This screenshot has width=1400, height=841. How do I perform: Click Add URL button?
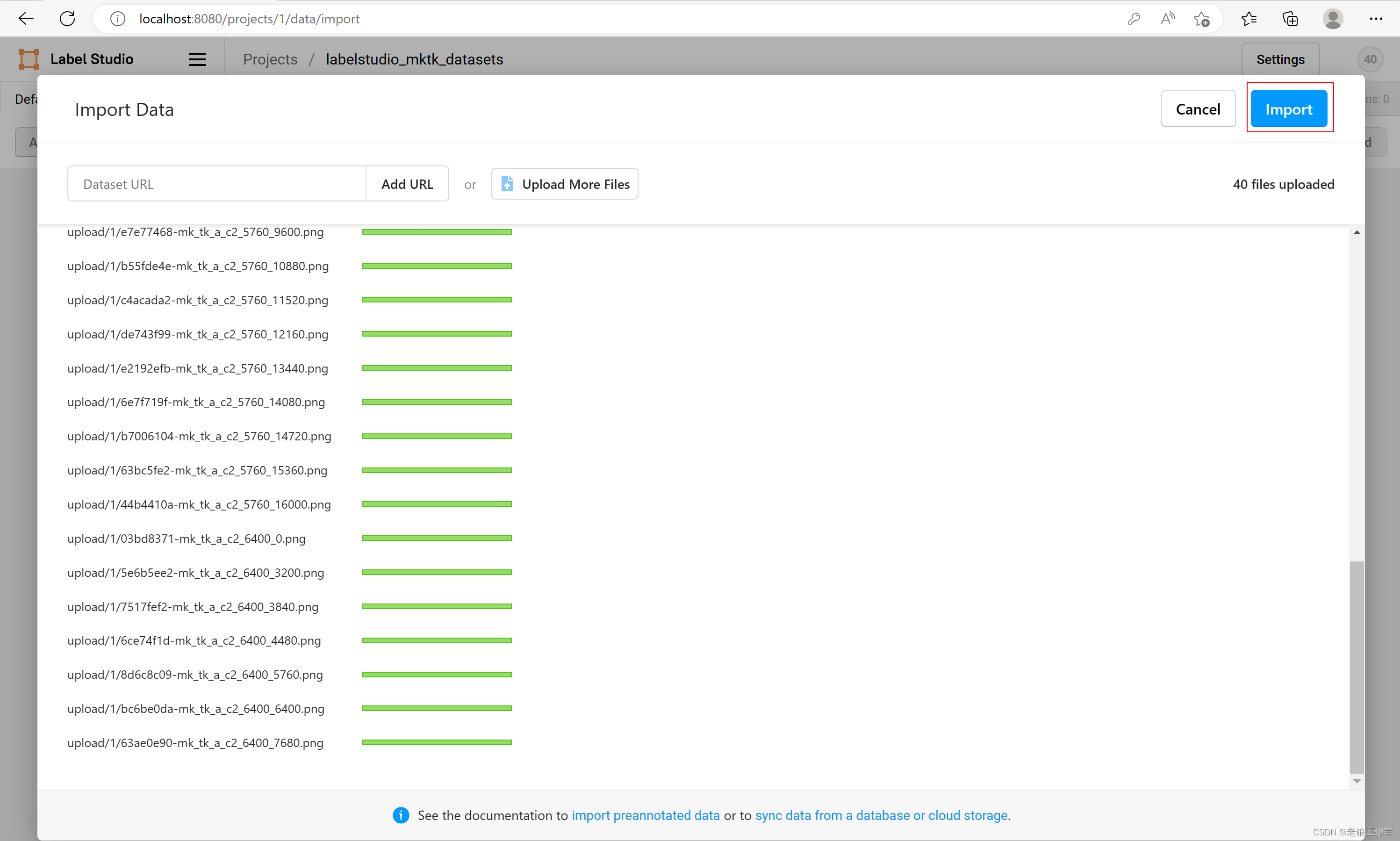(x=407, y=184)
